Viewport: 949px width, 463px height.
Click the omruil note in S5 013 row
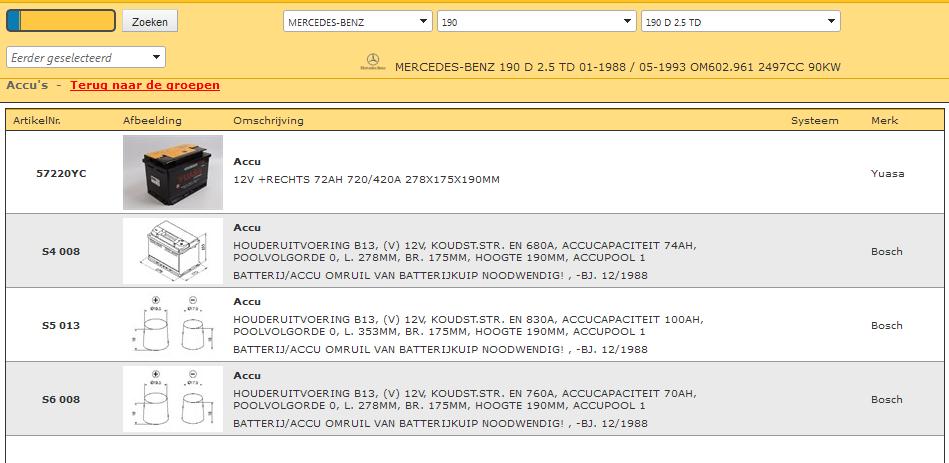[x=440, y=349]
